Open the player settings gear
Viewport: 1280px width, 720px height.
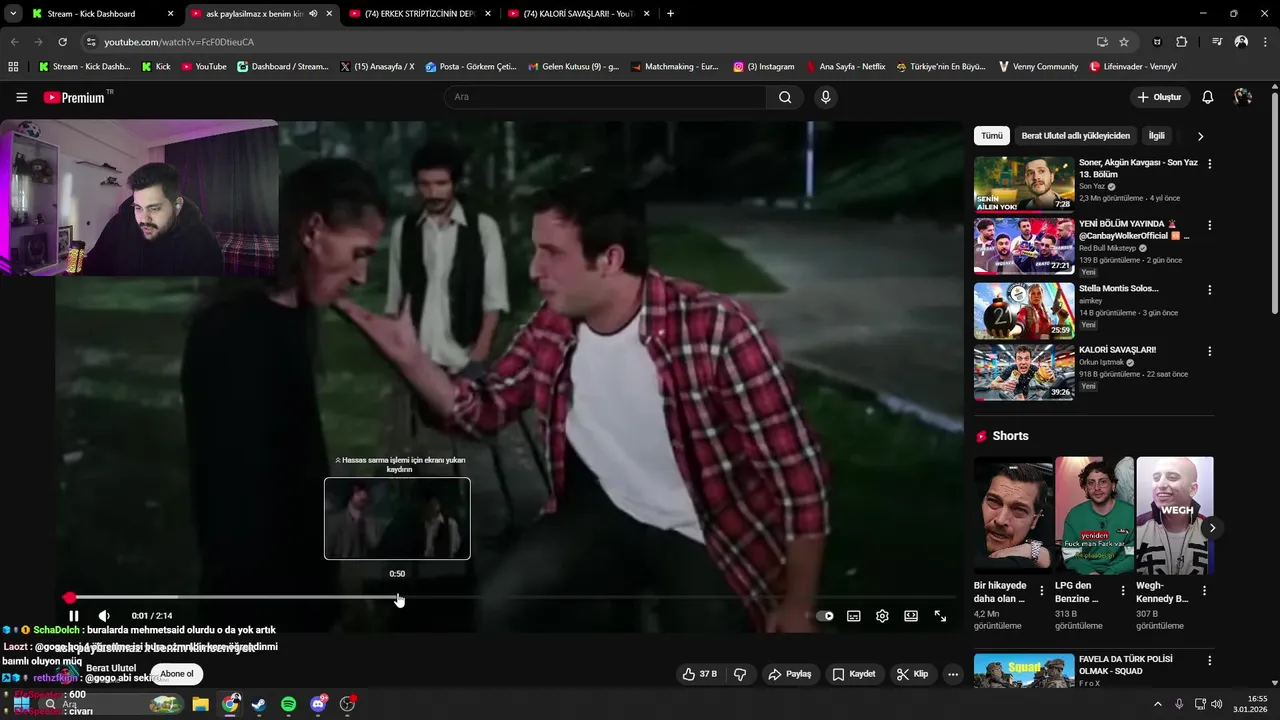882,616
